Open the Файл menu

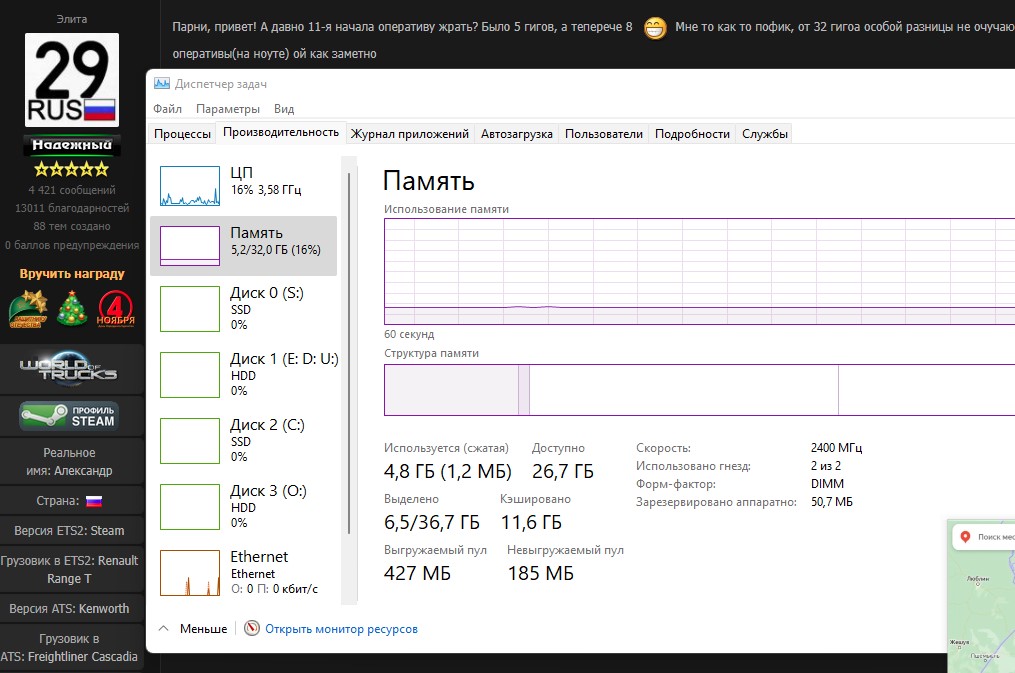coord(168,108)
